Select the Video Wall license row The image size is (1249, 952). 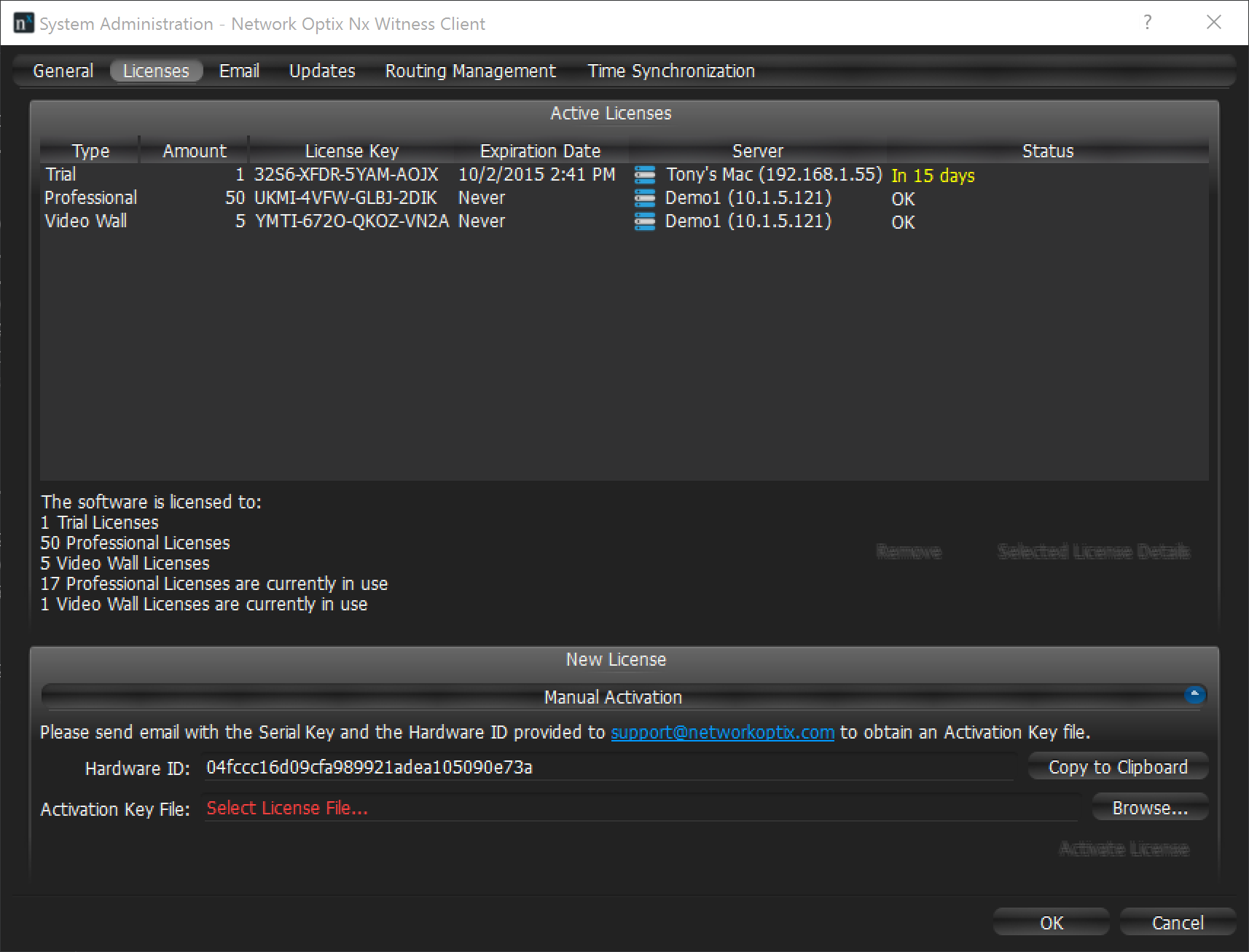click(x=624, y=221)
